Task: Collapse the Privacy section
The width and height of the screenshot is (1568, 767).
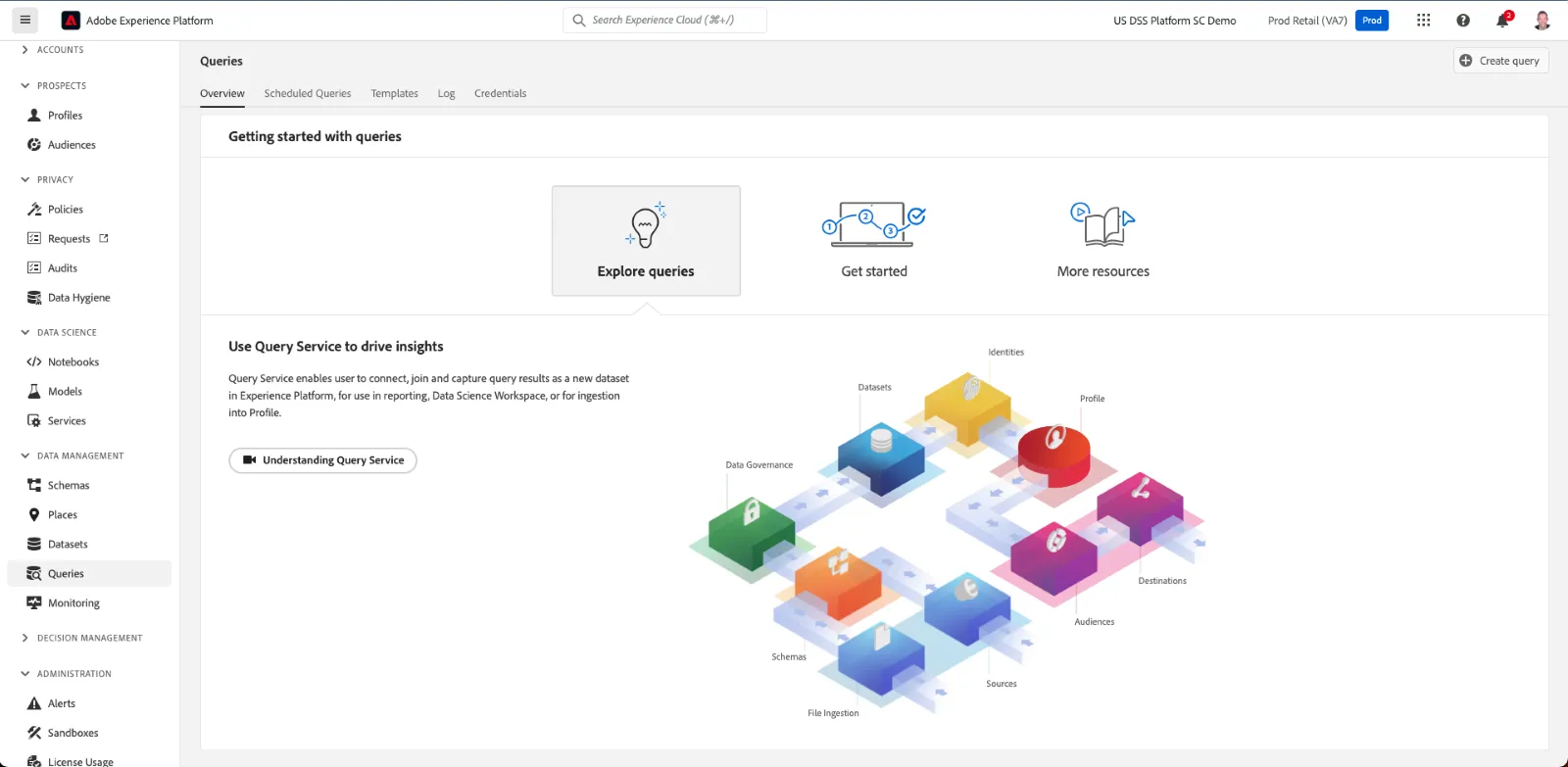Action: (47, 180)
